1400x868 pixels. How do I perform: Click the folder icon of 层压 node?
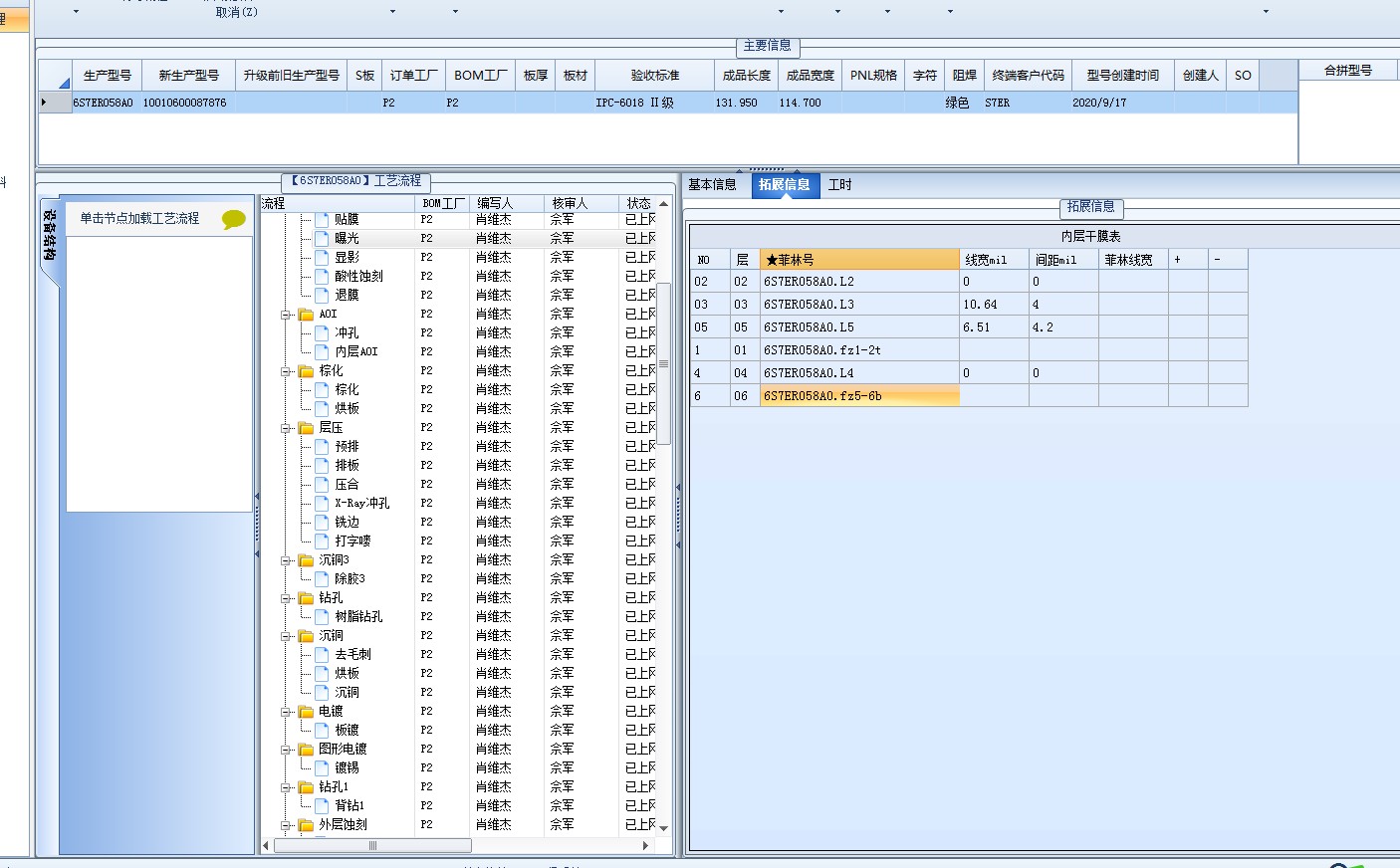[x=307, y=427]
